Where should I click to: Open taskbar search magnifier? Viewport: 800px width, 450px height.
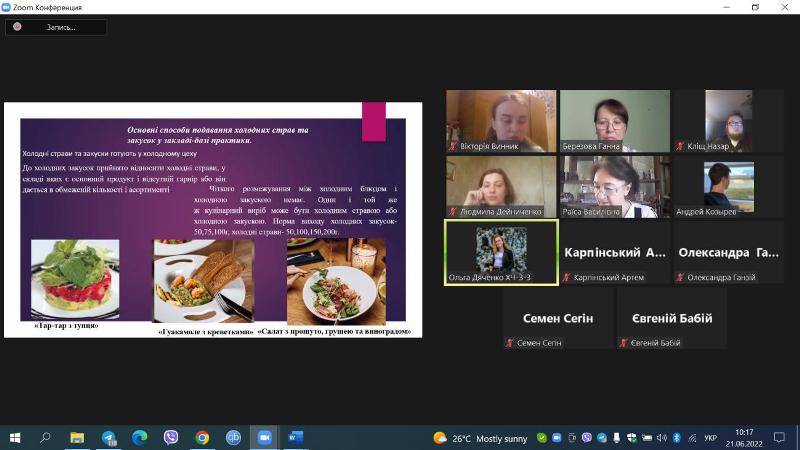(x=45, y=438)
